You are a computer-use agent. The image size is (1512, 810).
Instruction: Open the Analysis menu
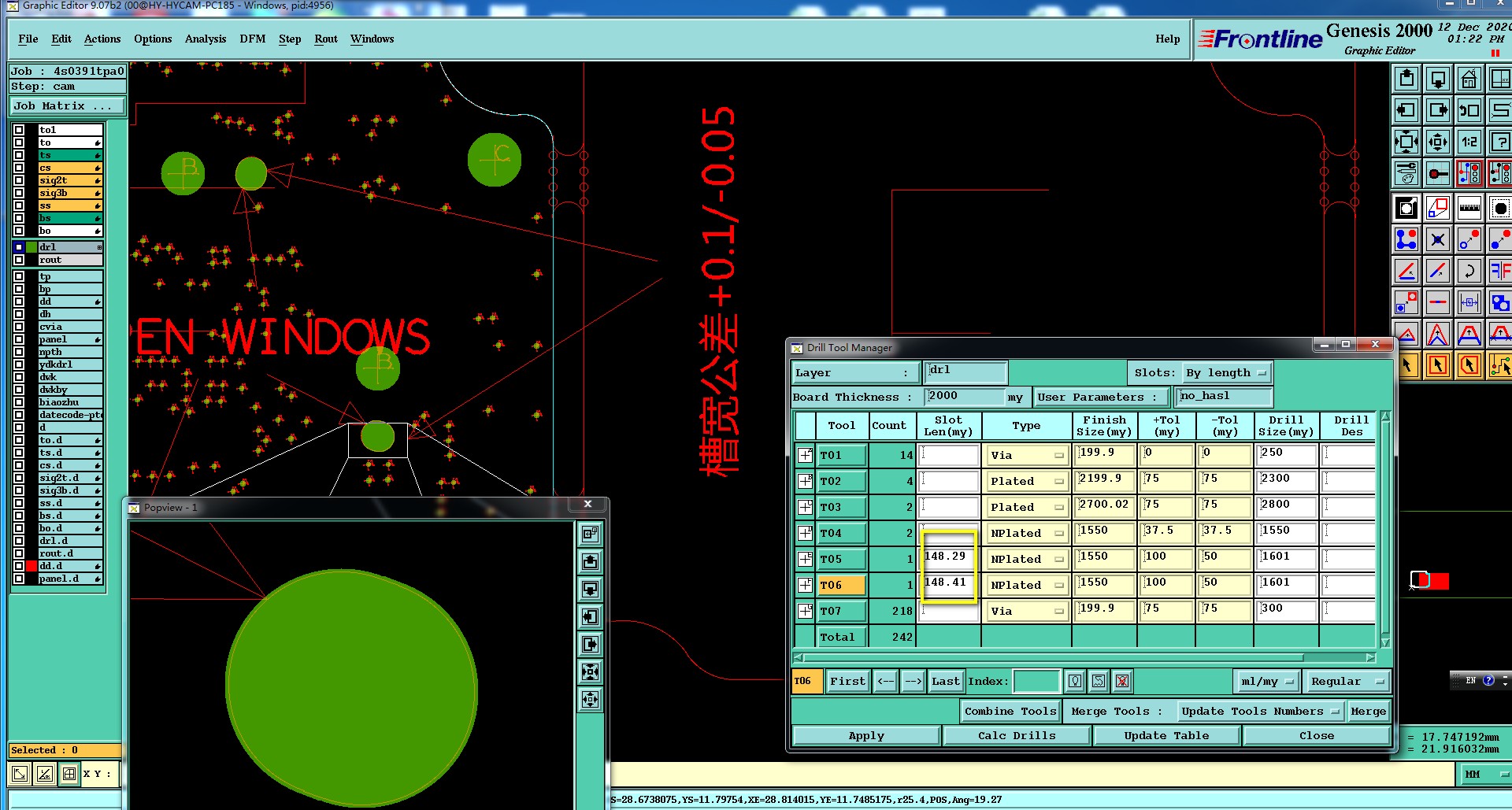[206, 39]
